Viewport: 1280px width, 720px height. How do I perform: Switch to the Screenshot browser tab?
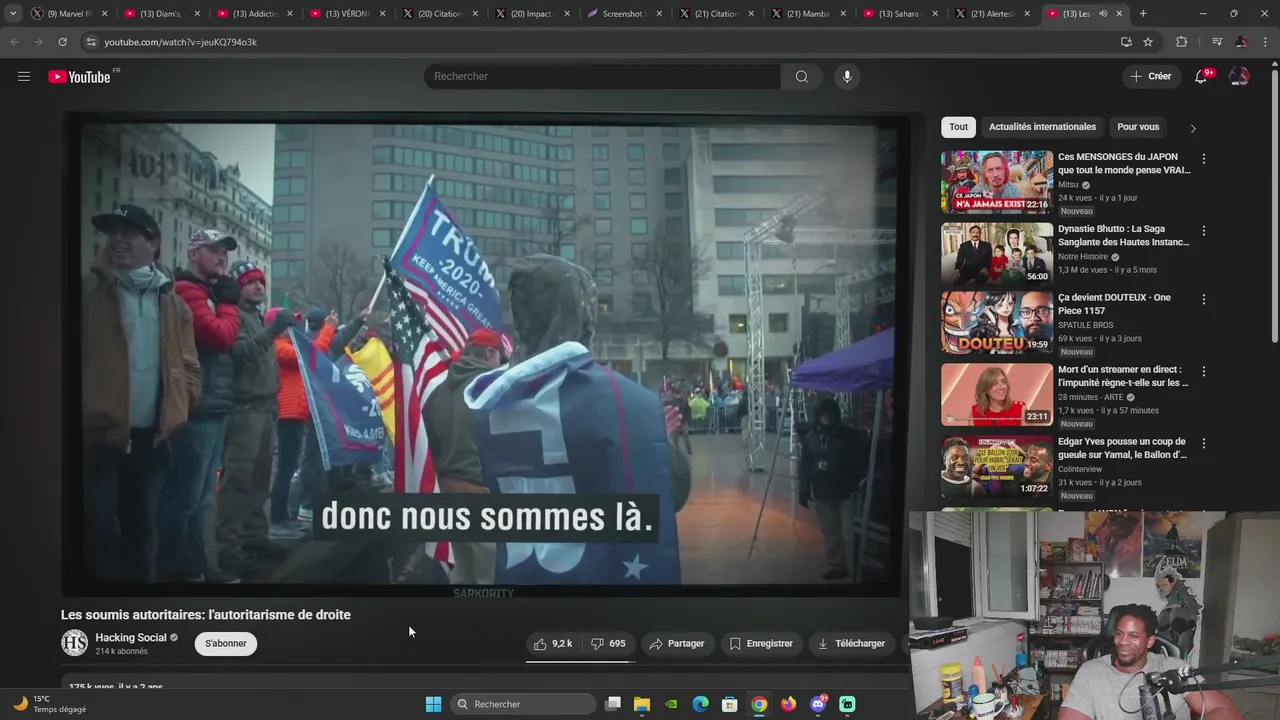pos(625,14)
